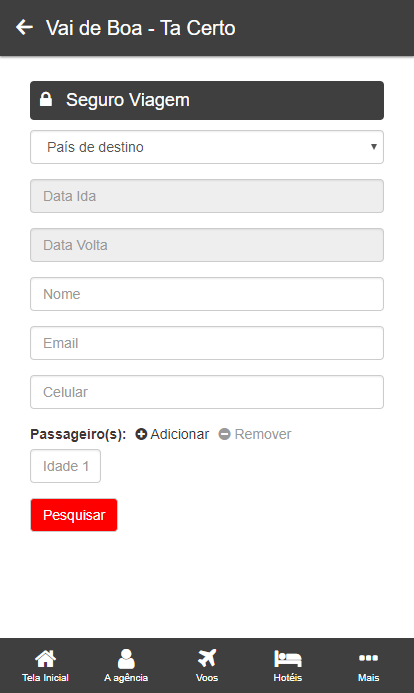The width and height of the screenshot is (414, 693).
Task: Click the red Pesquisar button
Action: point(74,515)
